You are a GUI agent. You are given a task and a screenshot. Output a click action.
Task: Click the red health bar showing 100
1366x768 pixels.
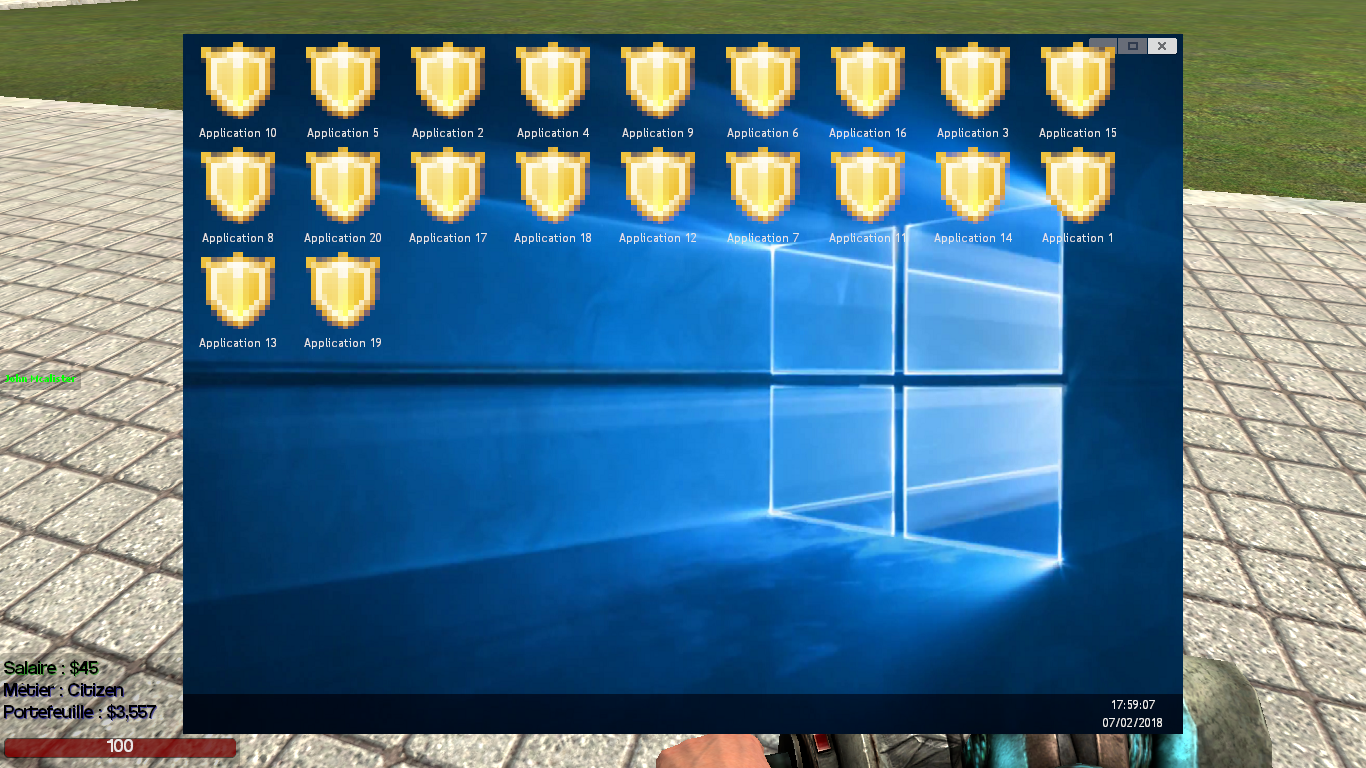[x=120, y=747]
